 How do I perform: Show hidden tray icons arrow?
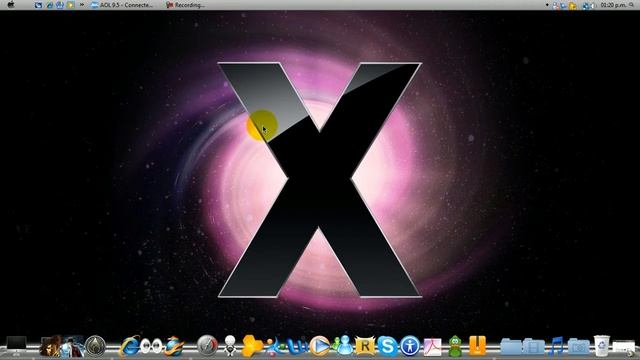pos(547,5)
